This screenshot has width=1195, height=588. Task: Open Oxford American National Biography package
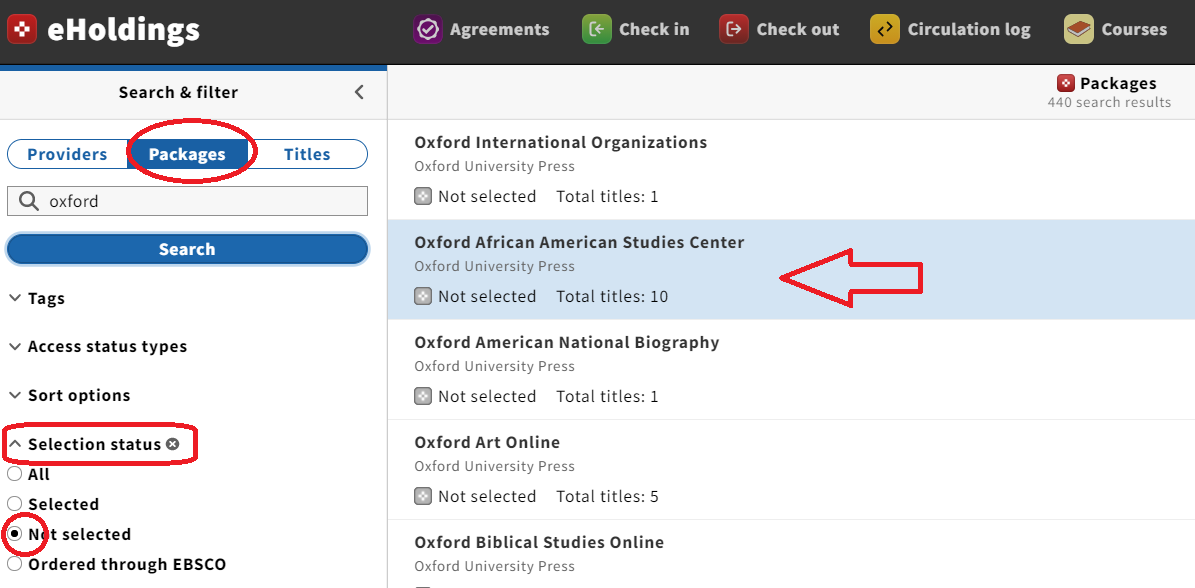(567, 342)
